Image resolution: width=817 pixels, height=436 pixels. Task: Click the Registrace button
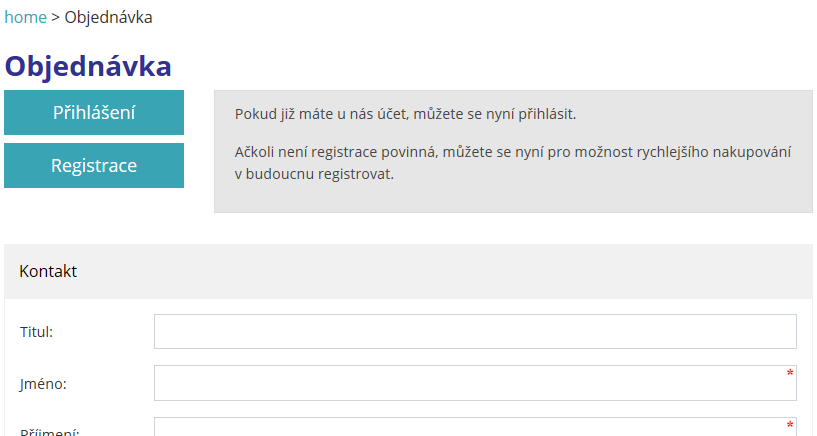pyautogui.click(x=94, y=166)
